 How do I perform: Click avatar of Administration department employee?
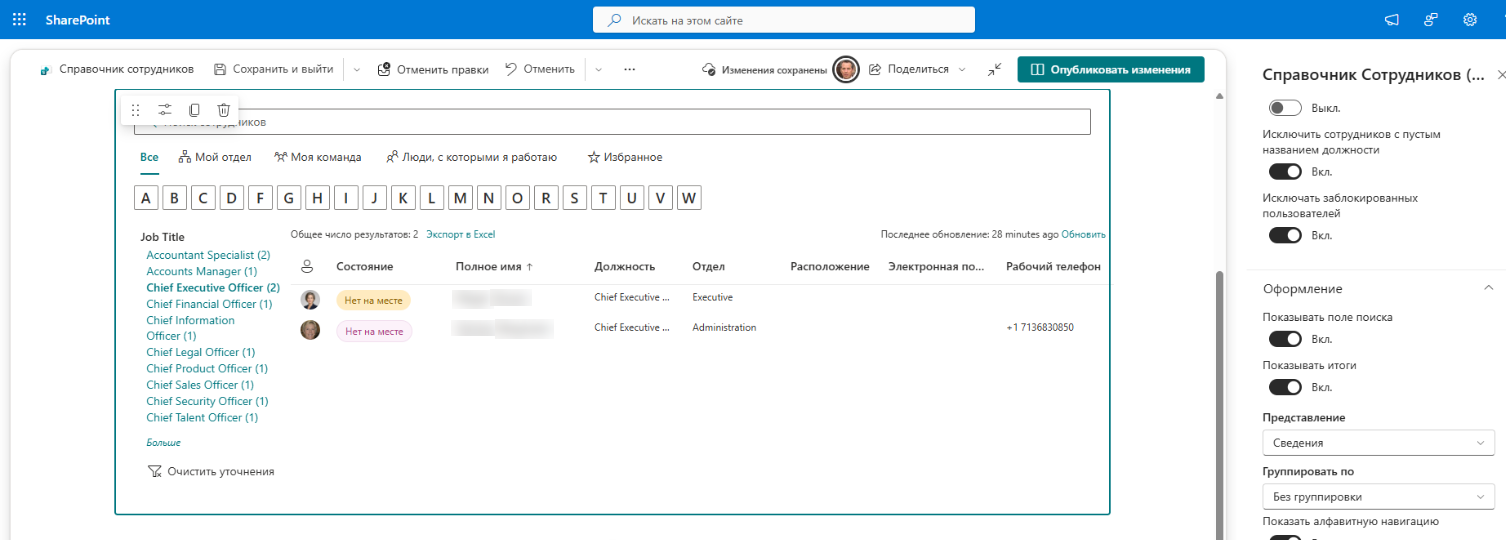coord(310,329)
